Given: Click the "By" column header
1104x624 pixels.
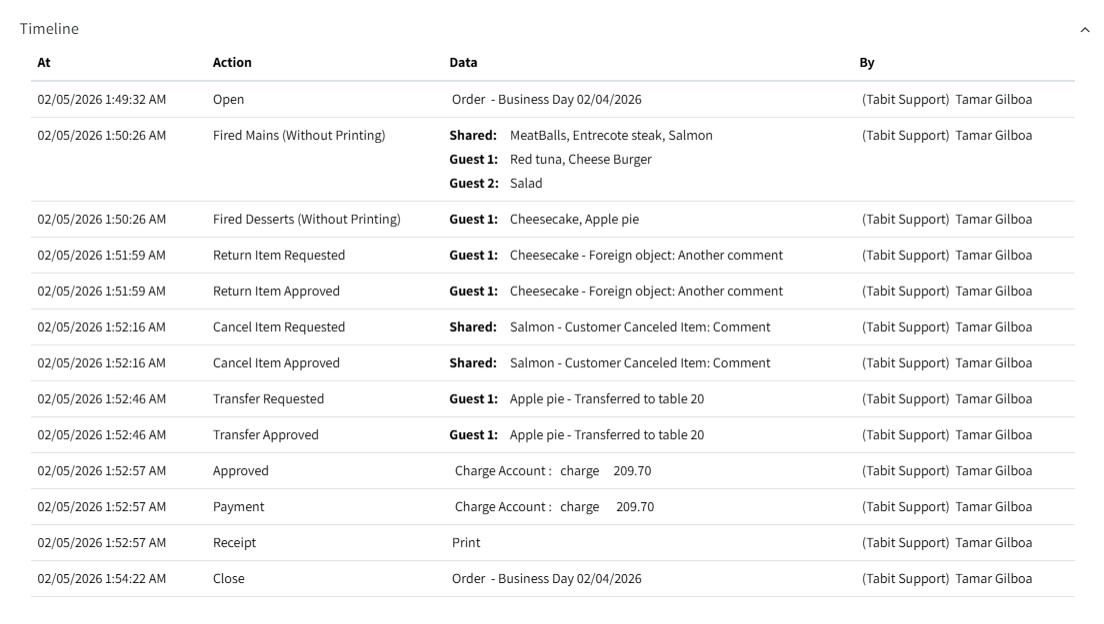Looking at the screenshot, I should click(x=867, y=63).
